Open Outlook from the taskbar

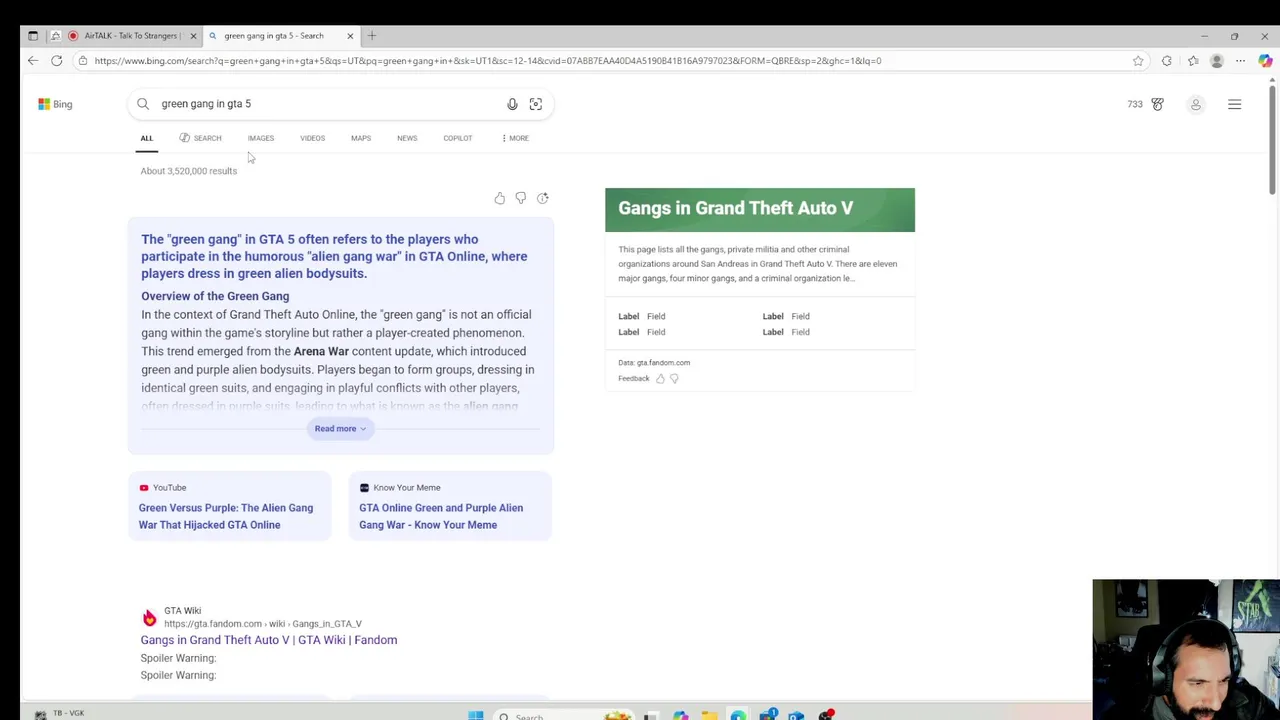pyautogui.click(x=796, y=715)
